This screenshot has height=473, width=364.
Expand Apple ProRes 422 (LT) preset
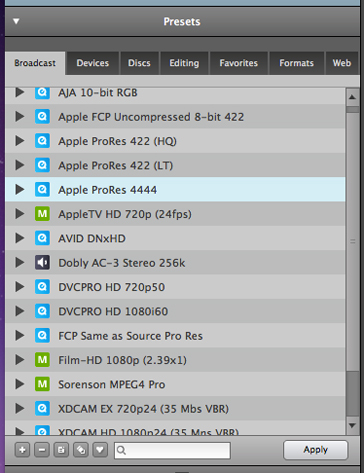(20, 165)
